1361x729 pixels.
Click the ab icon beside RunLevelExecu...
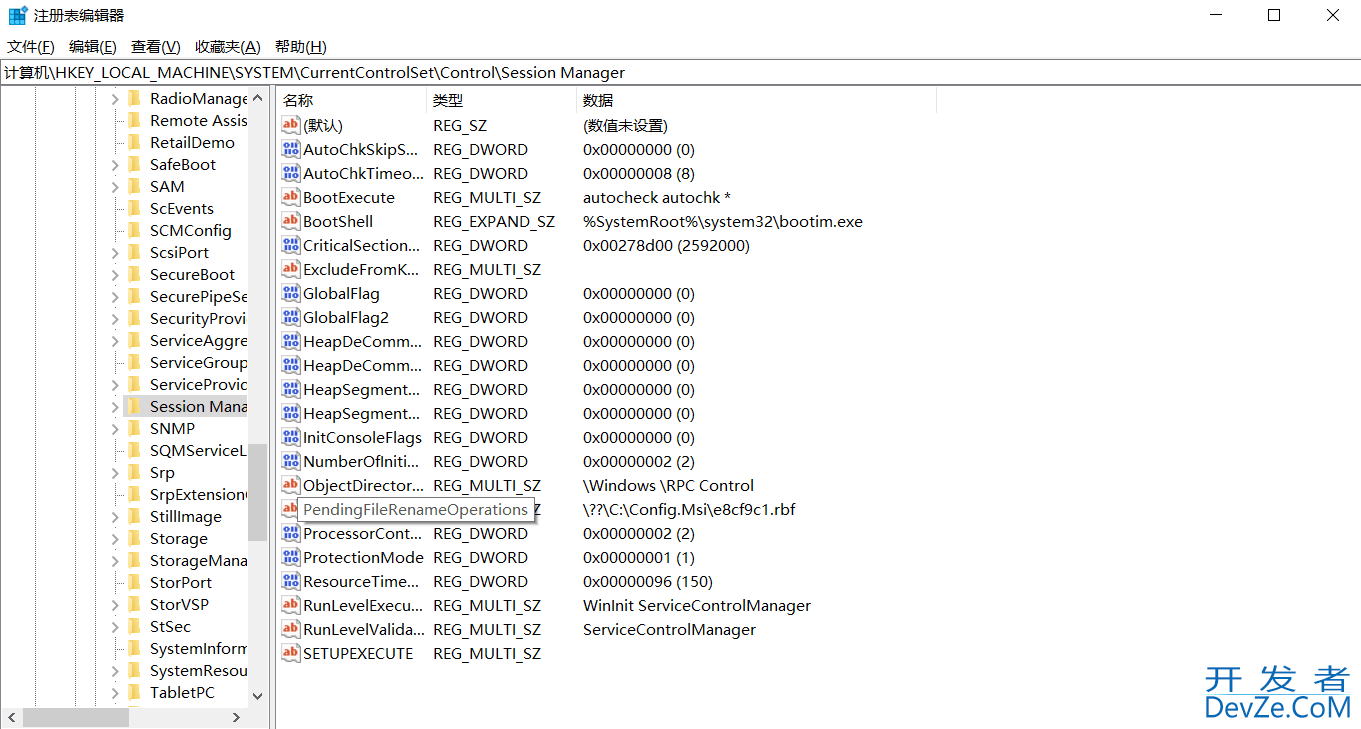pyautogui.click(x=291, y=605)
